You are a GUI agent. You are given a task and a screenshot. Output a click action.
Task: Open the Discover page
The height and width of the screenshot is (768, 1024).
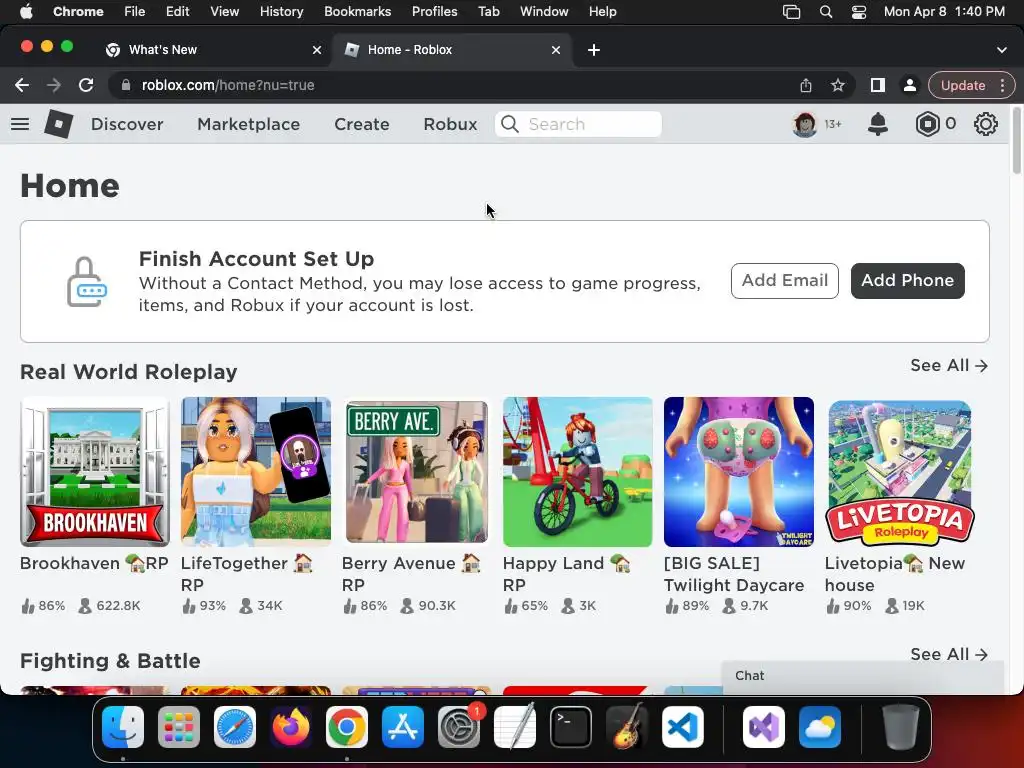click(x=127, y=124)
